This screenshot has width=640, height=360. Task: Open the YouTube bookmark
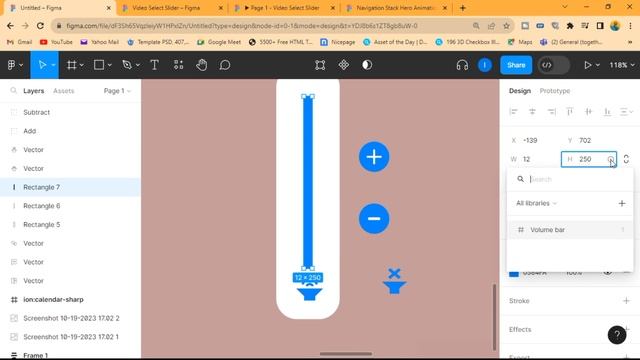(x=56, y=42)
